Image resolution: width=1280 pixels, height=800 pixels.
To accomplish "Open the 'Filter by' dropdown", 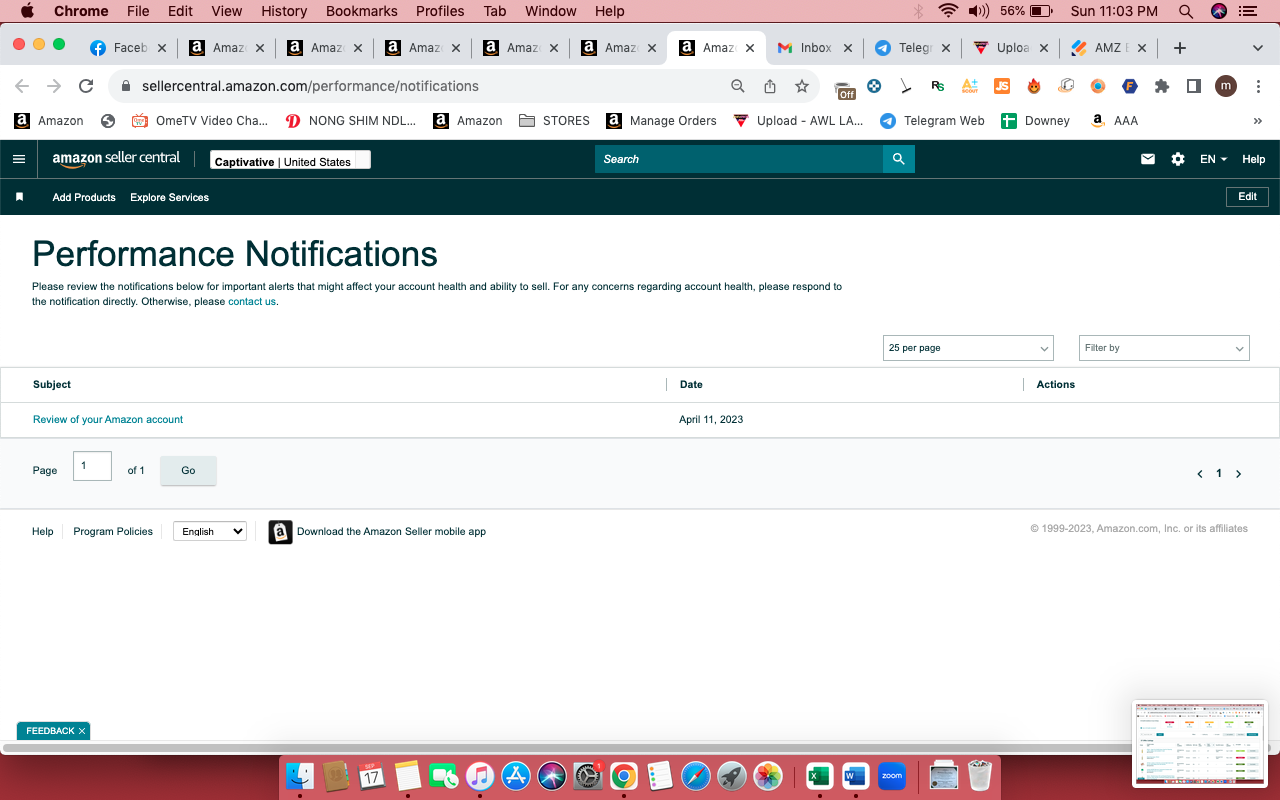I will tap(1164, 348).
